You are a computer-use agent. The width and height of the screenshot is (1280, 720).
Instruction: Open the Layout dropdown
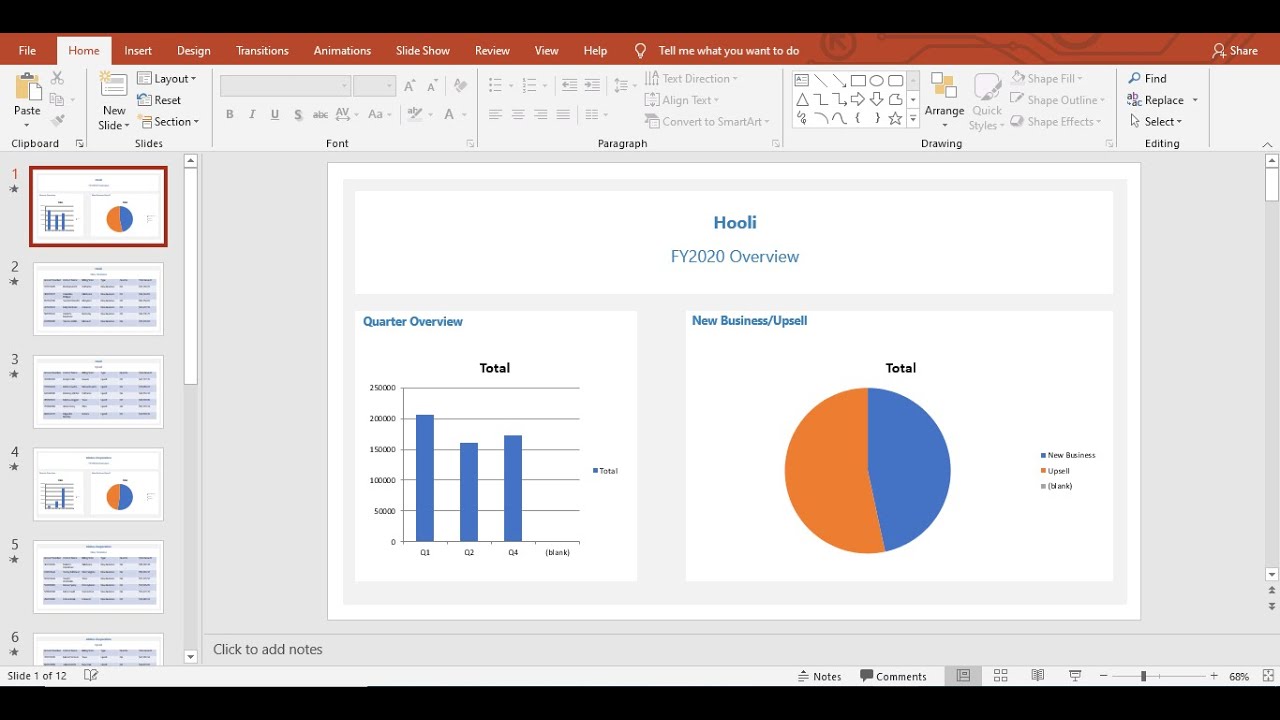coord(166,78)
